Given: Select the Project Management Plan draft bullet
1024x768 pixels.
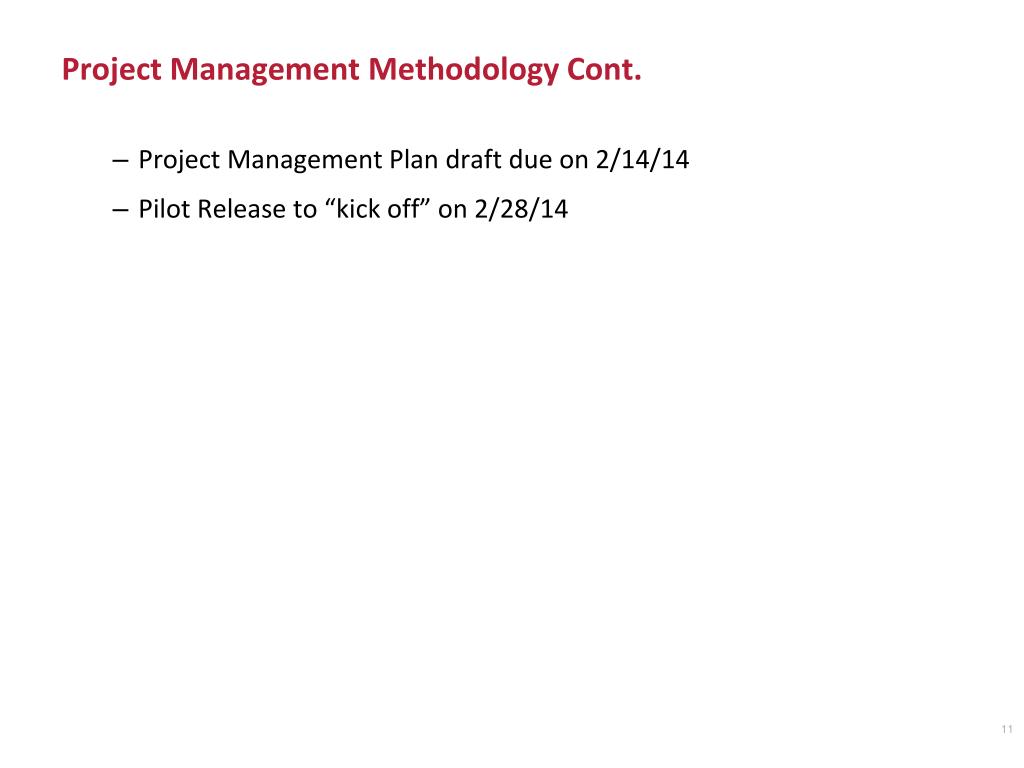Looking at the screenshot, I should coord(400,160).
